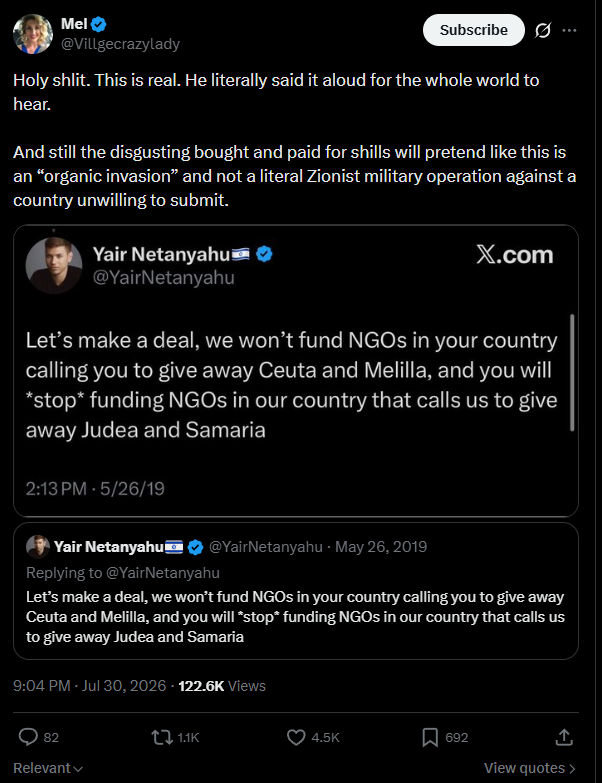
Task: Open View quotes link
Action: (530, 768)
